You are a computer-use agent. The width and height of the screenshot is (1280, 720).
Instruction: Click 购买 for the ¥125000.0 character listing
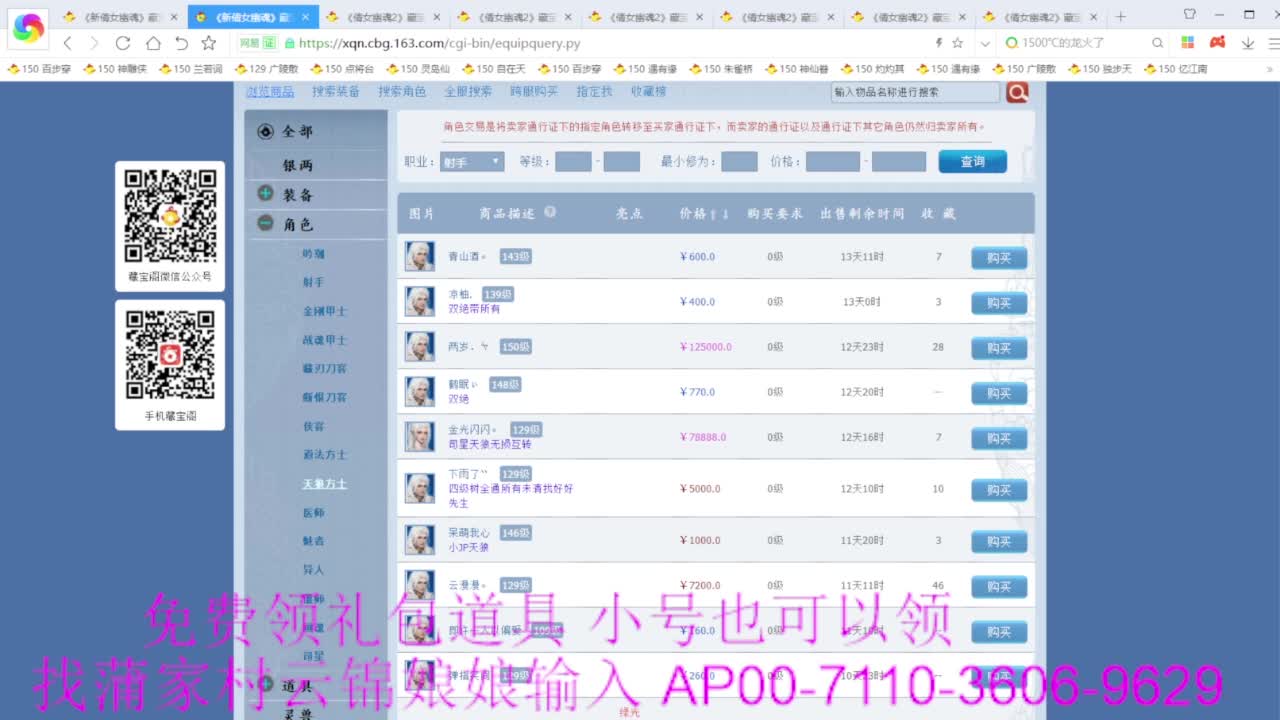click(998, 347)
